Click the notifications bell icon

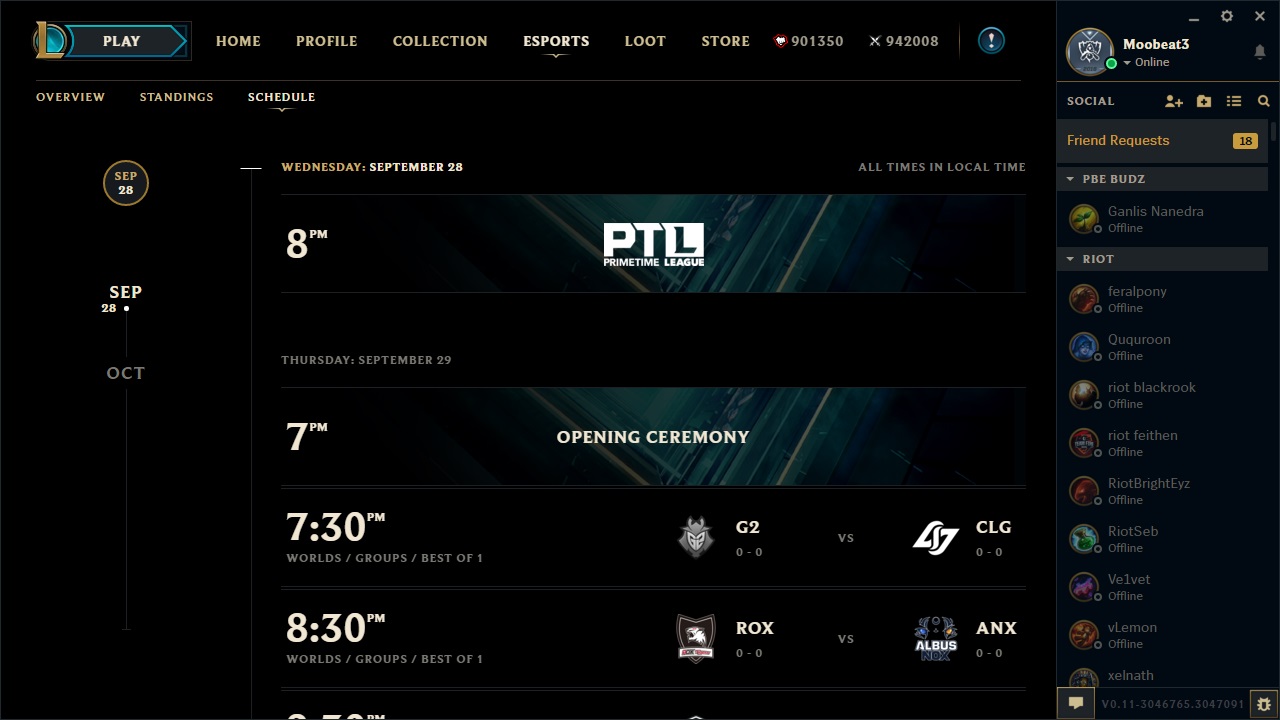coord(1259,52)
